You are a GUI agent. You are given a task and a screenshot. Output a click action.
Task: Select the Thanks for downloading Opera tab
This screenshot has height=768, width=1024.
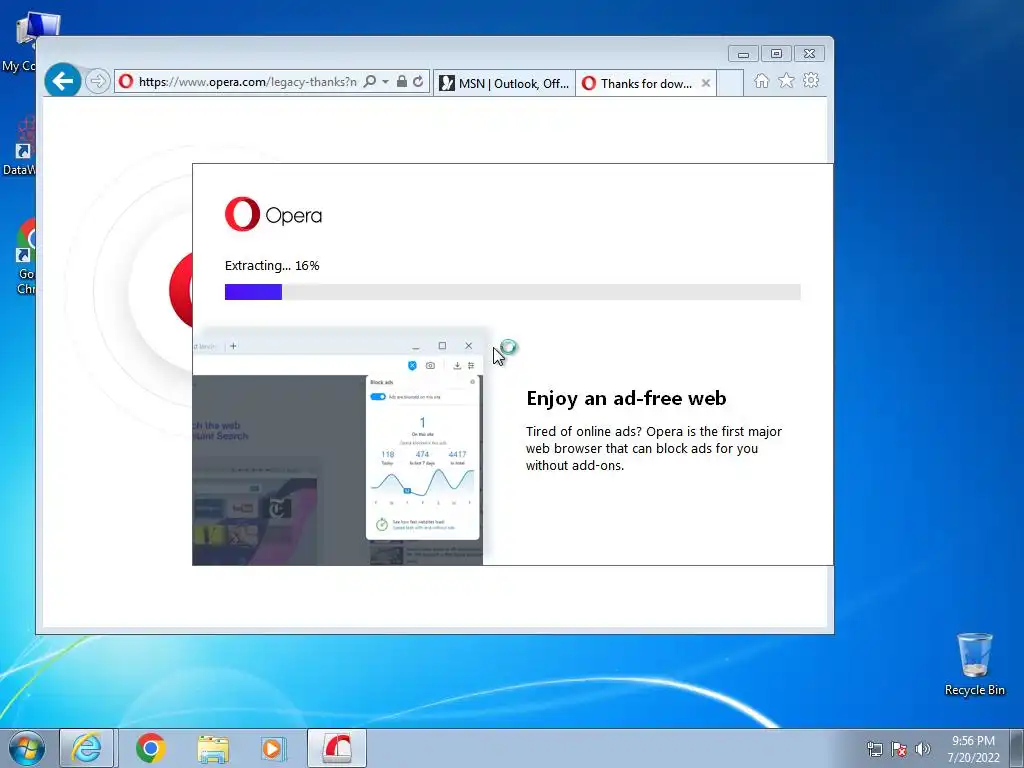[646, 84]
